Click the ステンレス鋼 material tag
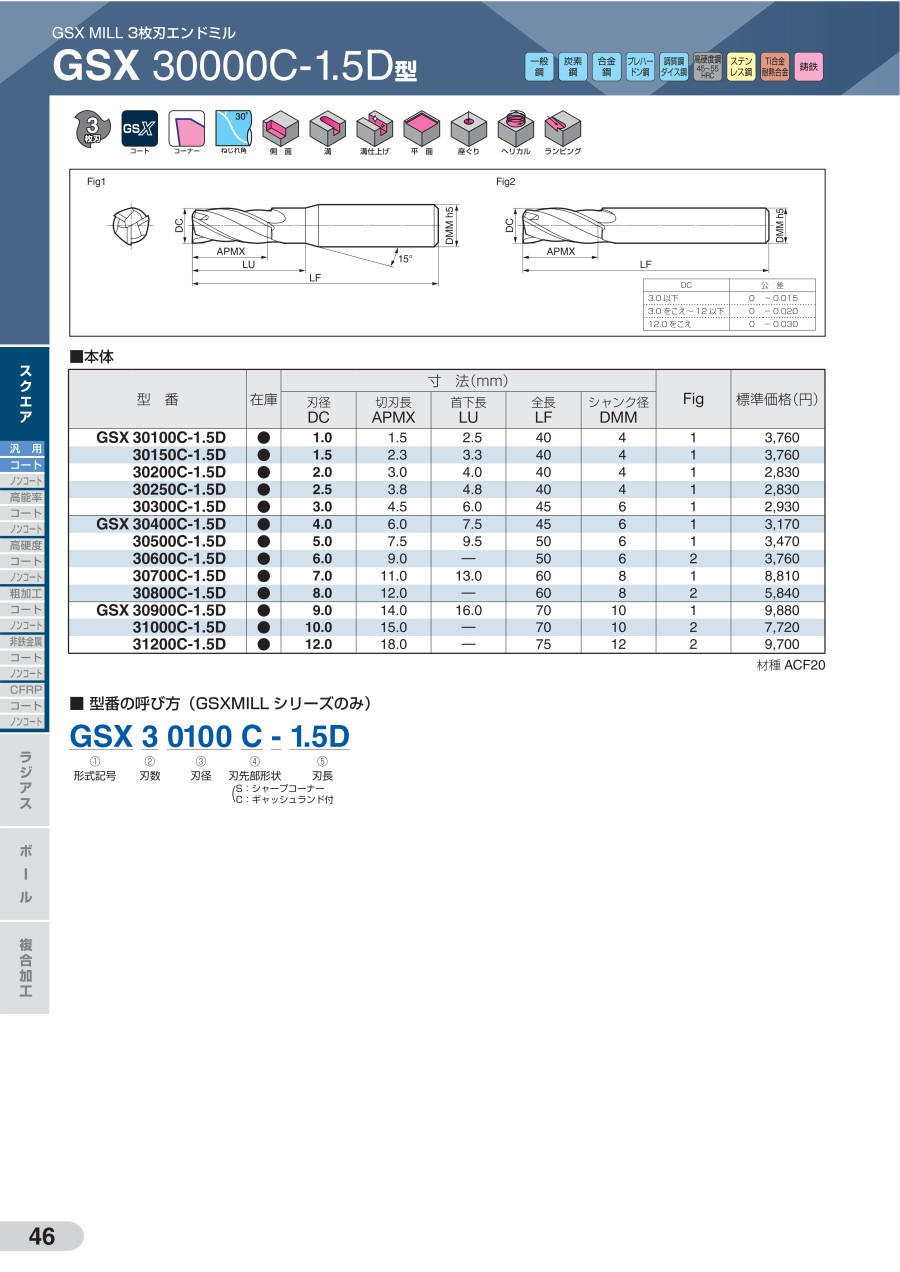 pyautogui.click(x=741, y=67)
